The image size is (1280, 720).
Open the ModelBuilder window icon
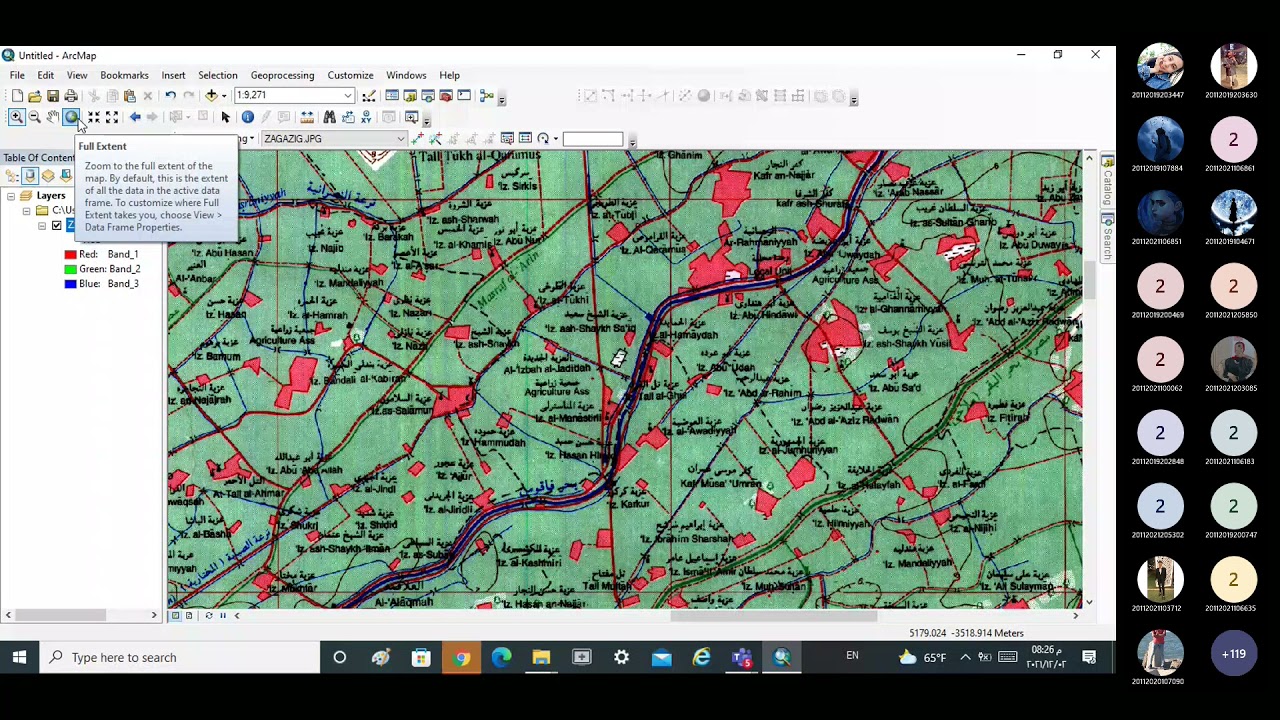486,96
